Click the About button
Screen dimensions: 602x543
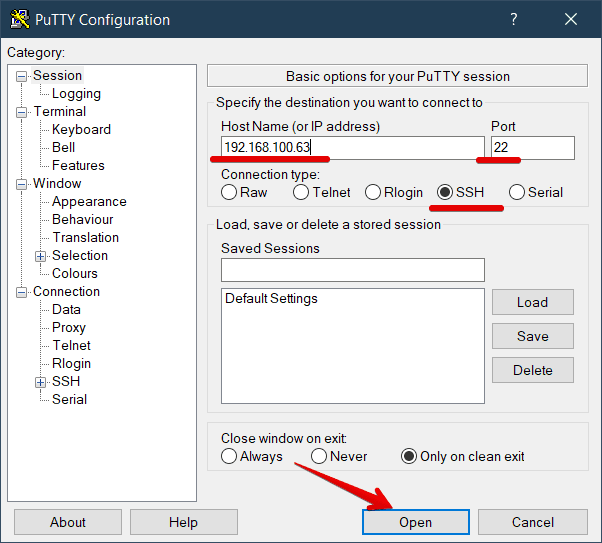pyautogui.click(x=68, y=522)
